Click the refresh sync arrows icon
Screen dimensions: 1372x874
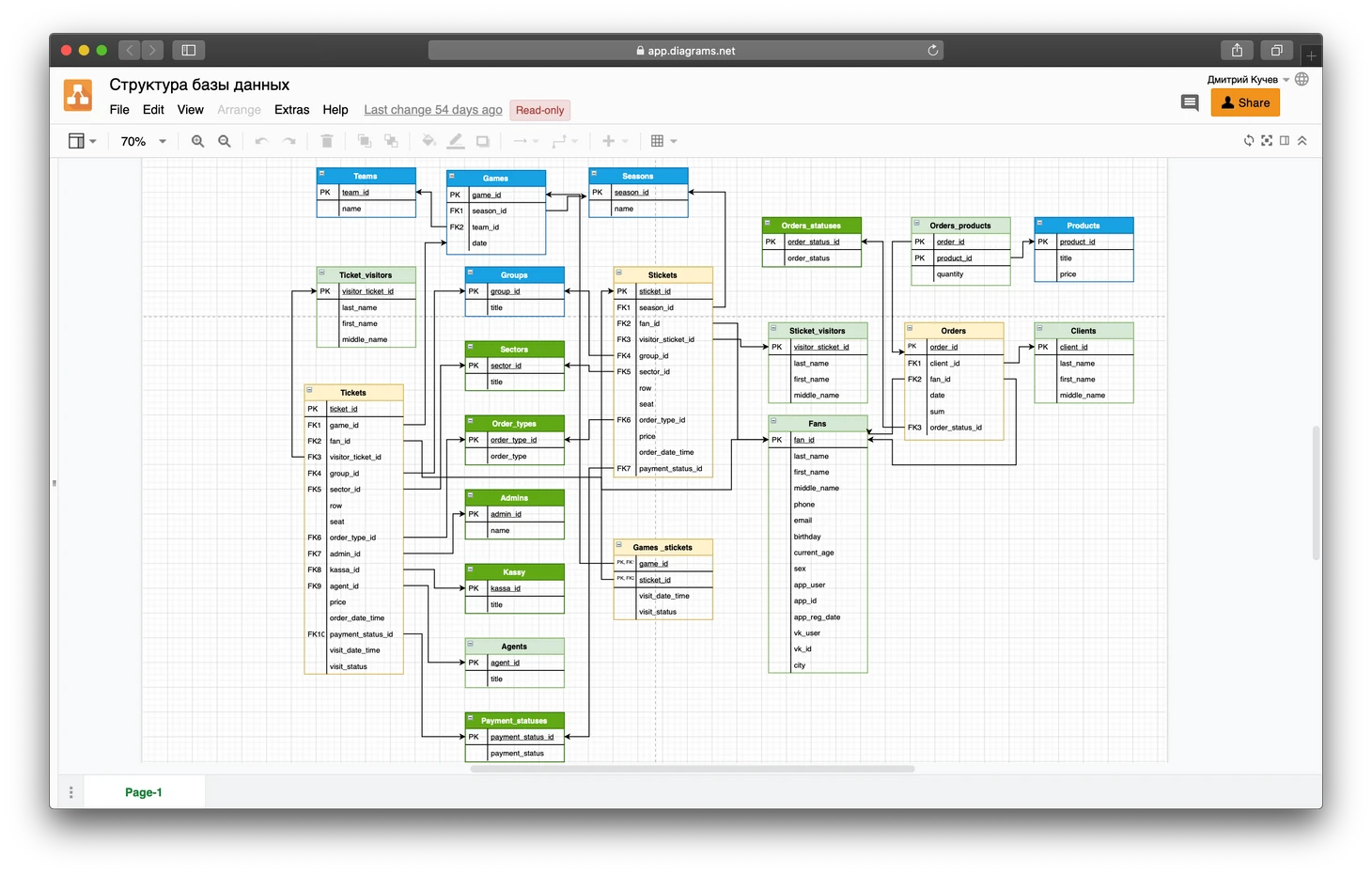pos(1249,141)
